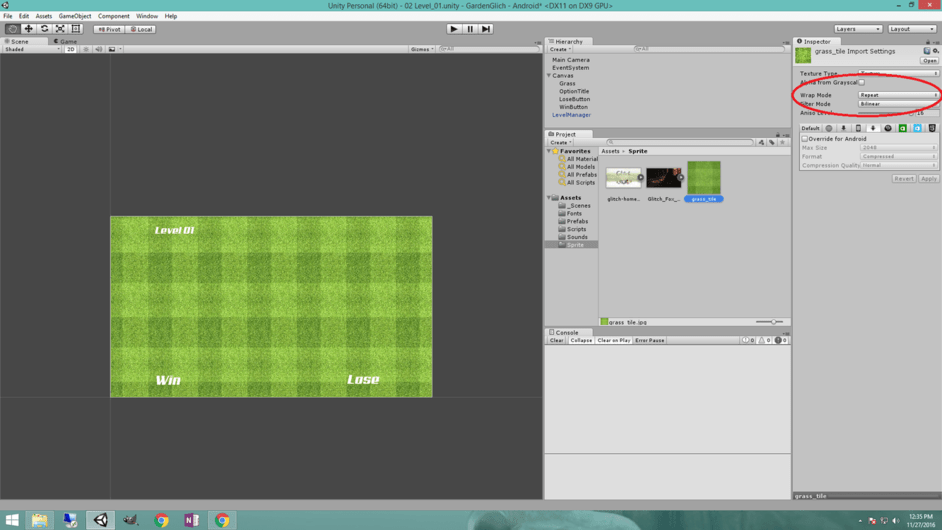The width and height of the screenshot is (942, 530).
Task: Enable Override for Android checkbox
Action: (804, 139)
